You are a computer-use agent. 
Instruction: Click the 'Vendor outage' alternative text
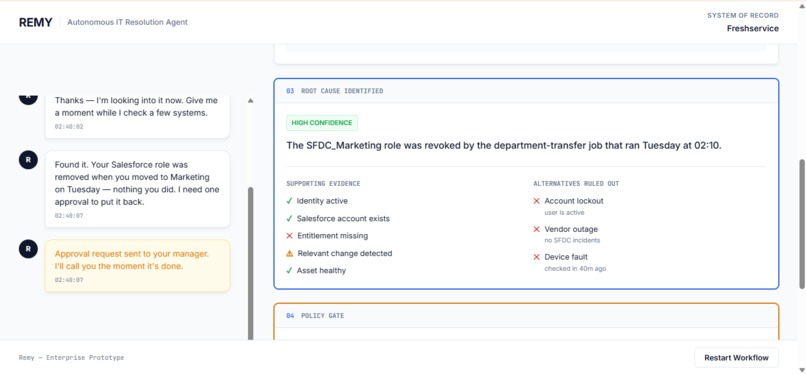[x=571, y=229]
